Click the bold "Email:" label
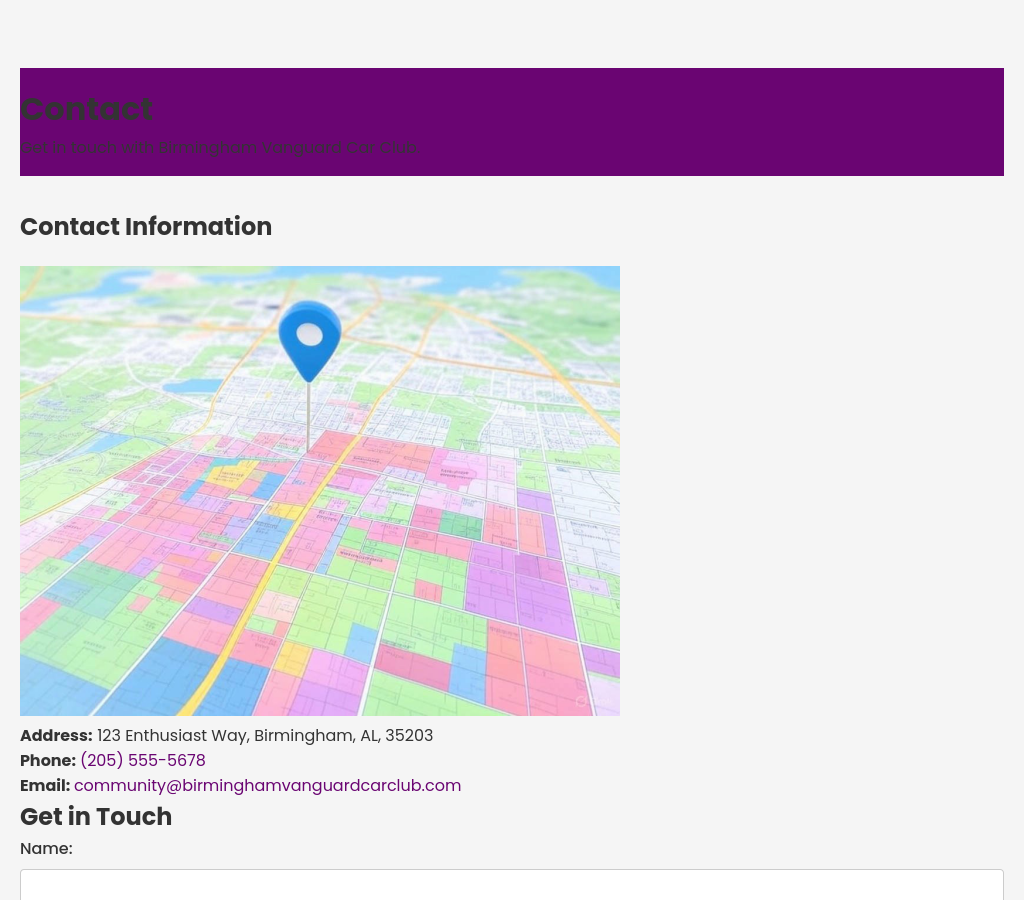The width and height of the screenshot is (1024, 900). click(45, 785)
